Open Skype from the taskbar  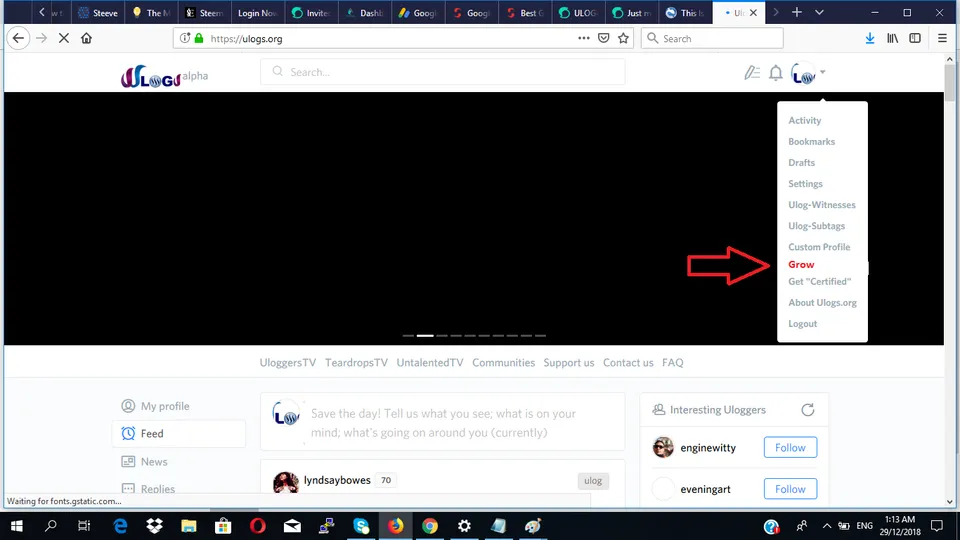tap(361, 526)
